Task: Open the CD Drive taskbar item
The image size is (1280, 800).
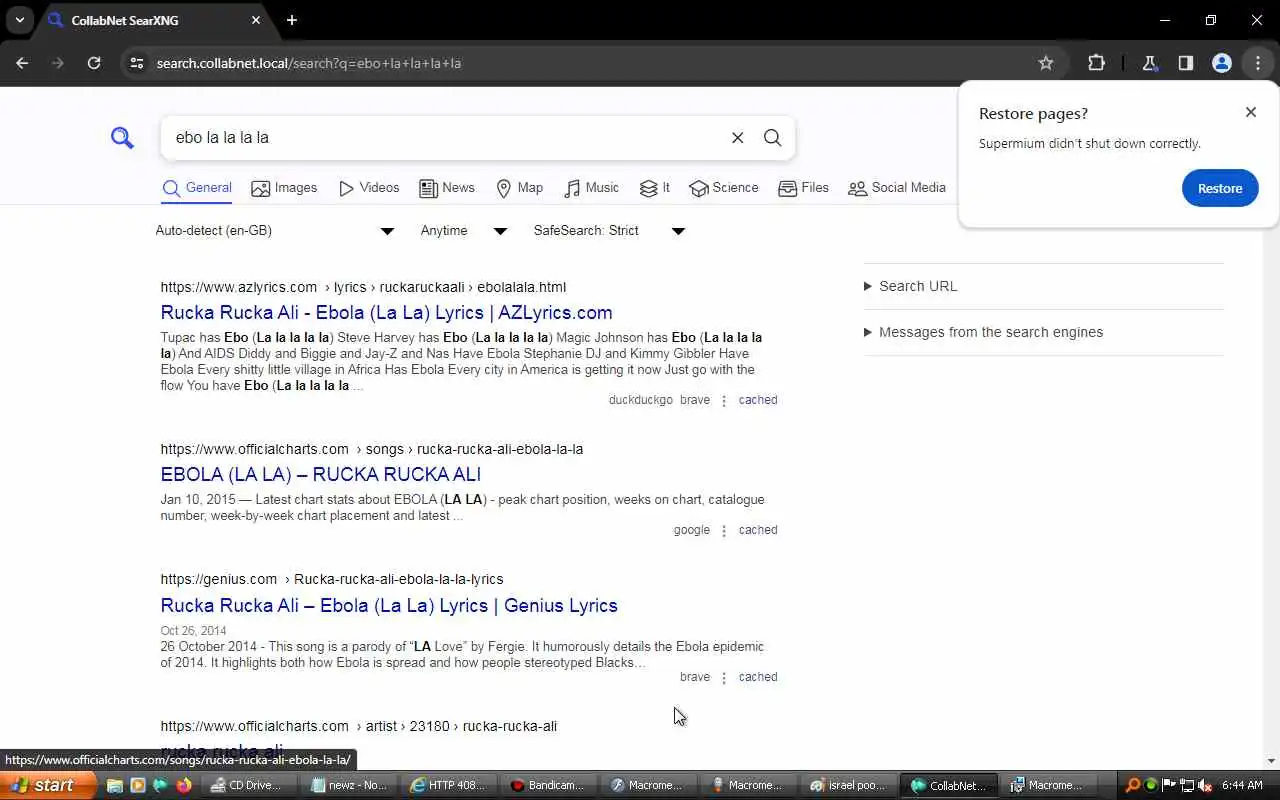Action: point(247,785)
